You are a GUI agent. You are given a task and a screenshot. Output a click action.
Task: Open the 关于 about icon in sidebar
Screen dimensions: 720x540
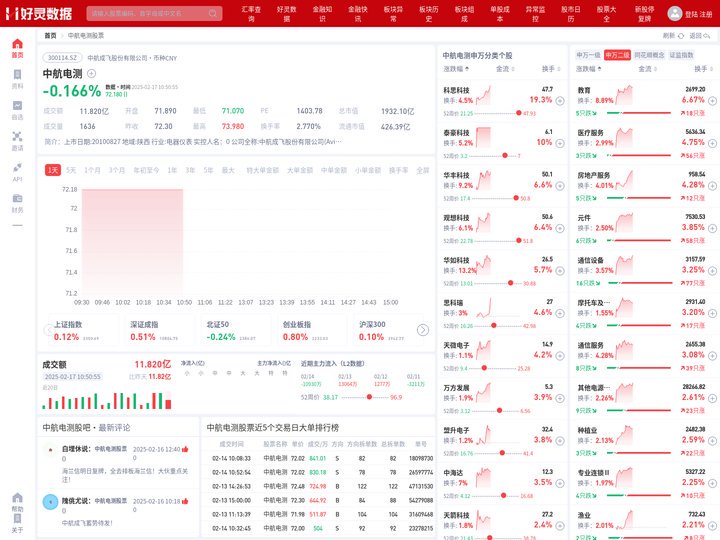17,519
